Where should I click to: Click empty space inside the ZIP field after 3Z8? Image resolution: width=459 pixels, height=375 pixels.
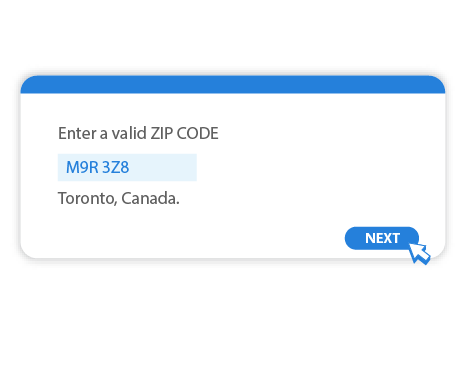point(163,167)
